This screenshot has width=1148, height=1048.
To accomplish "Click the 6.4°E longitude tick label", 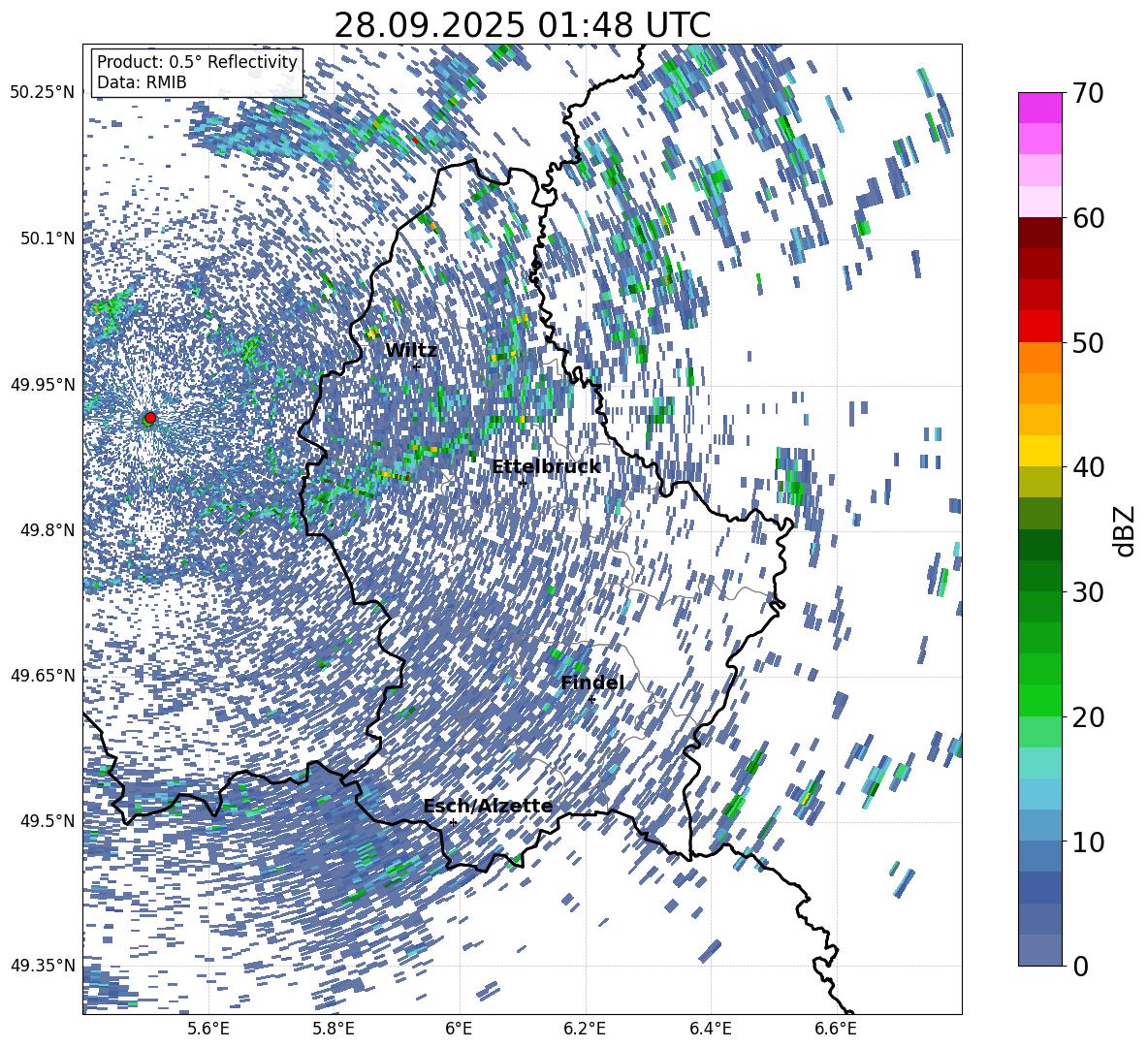I will (711, 1029).
